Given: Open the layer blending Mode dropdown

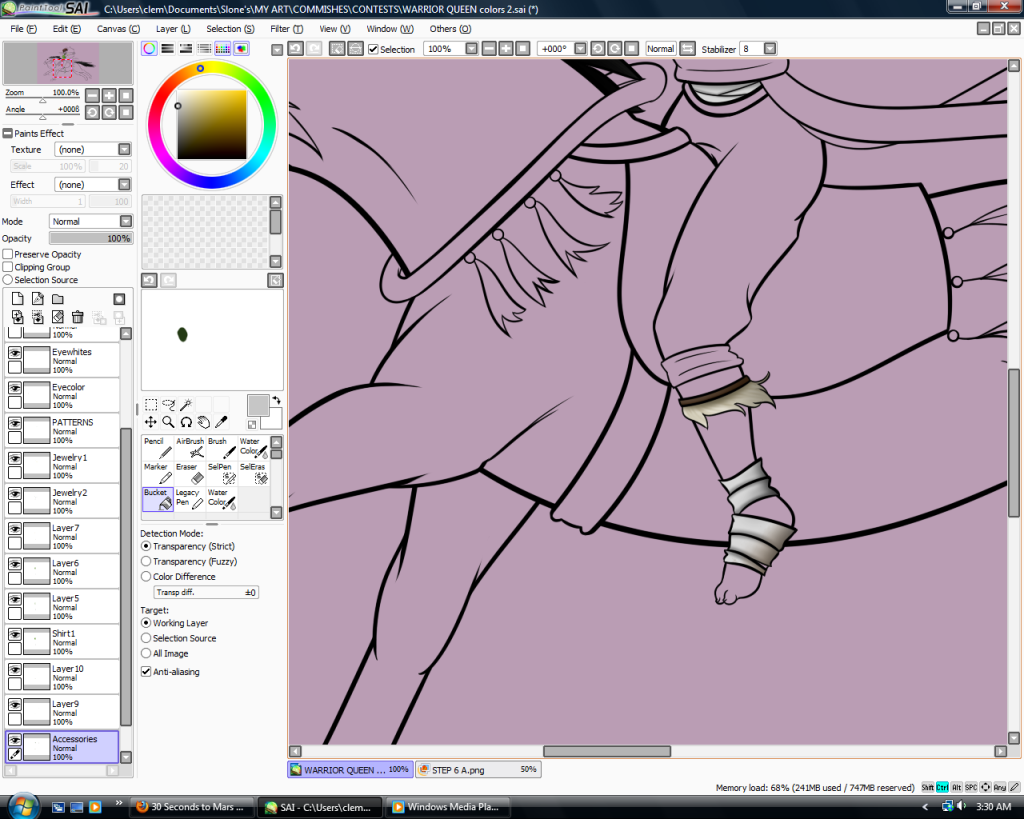Looking at the screenshot, I should click(x=125, y=221).
